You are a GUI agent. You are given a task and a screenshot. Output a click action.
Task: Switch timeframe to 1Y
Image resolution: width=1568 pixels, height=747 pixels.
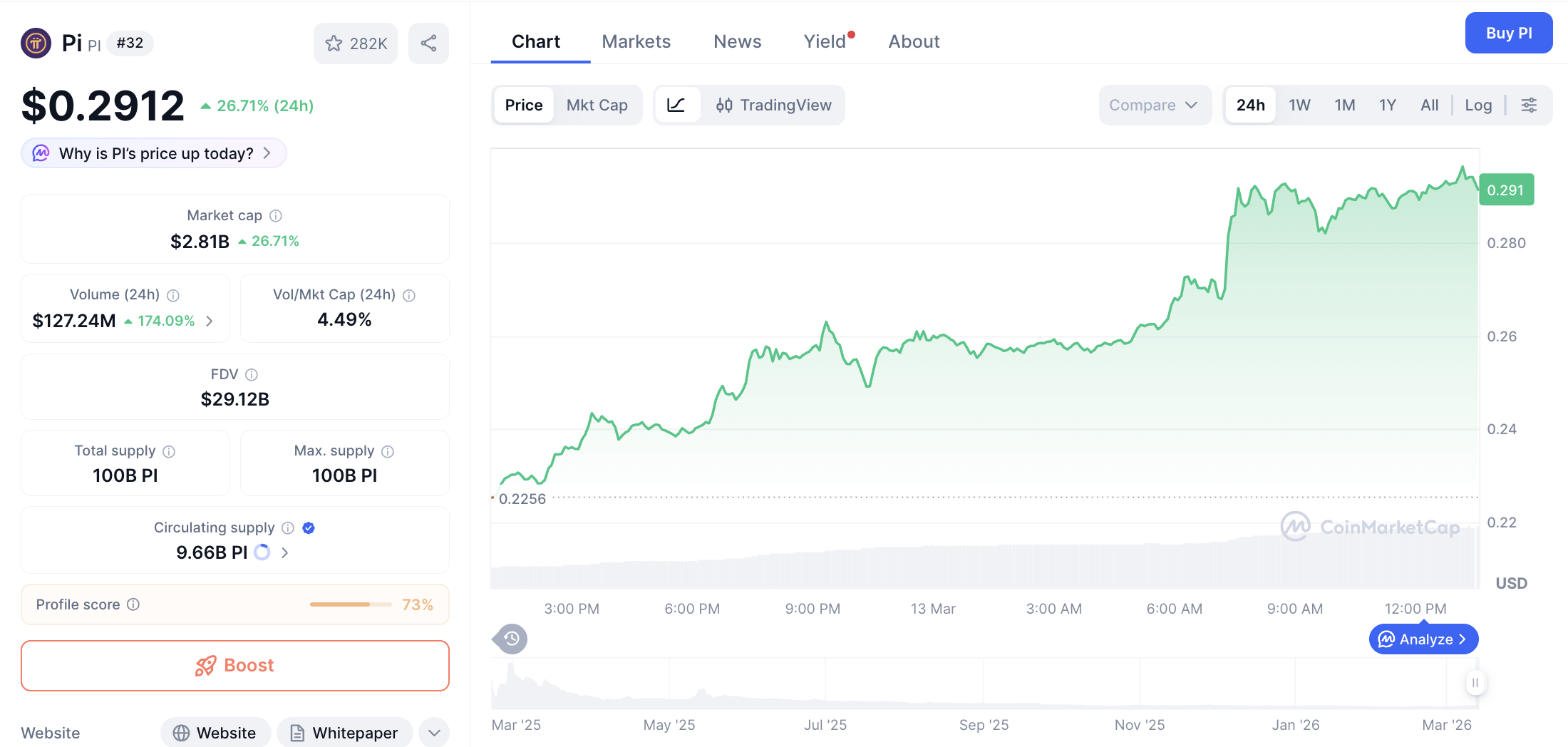point(1387,105)
